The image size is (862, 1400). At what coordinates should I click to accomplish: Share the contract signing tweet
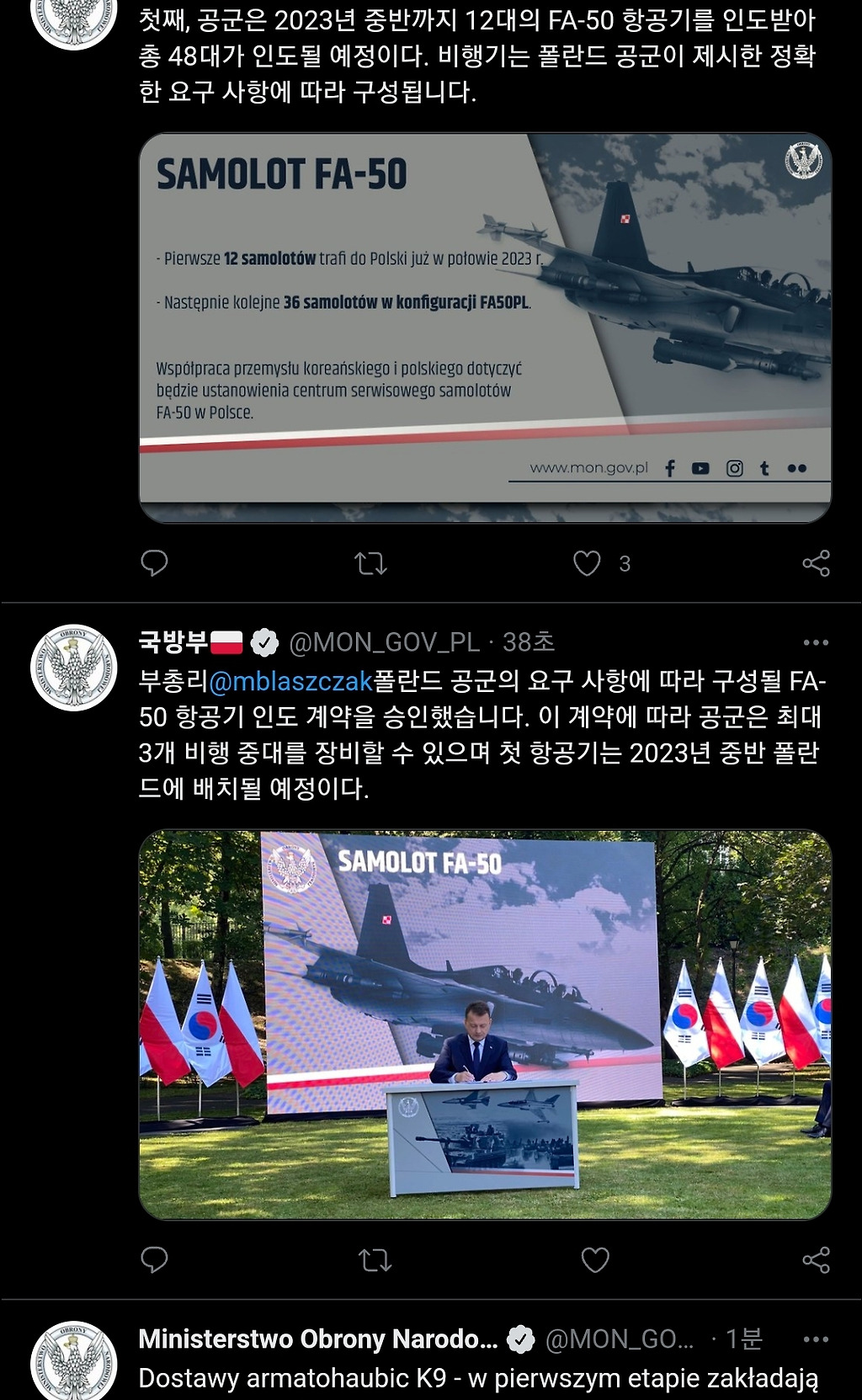[816, 1259]
